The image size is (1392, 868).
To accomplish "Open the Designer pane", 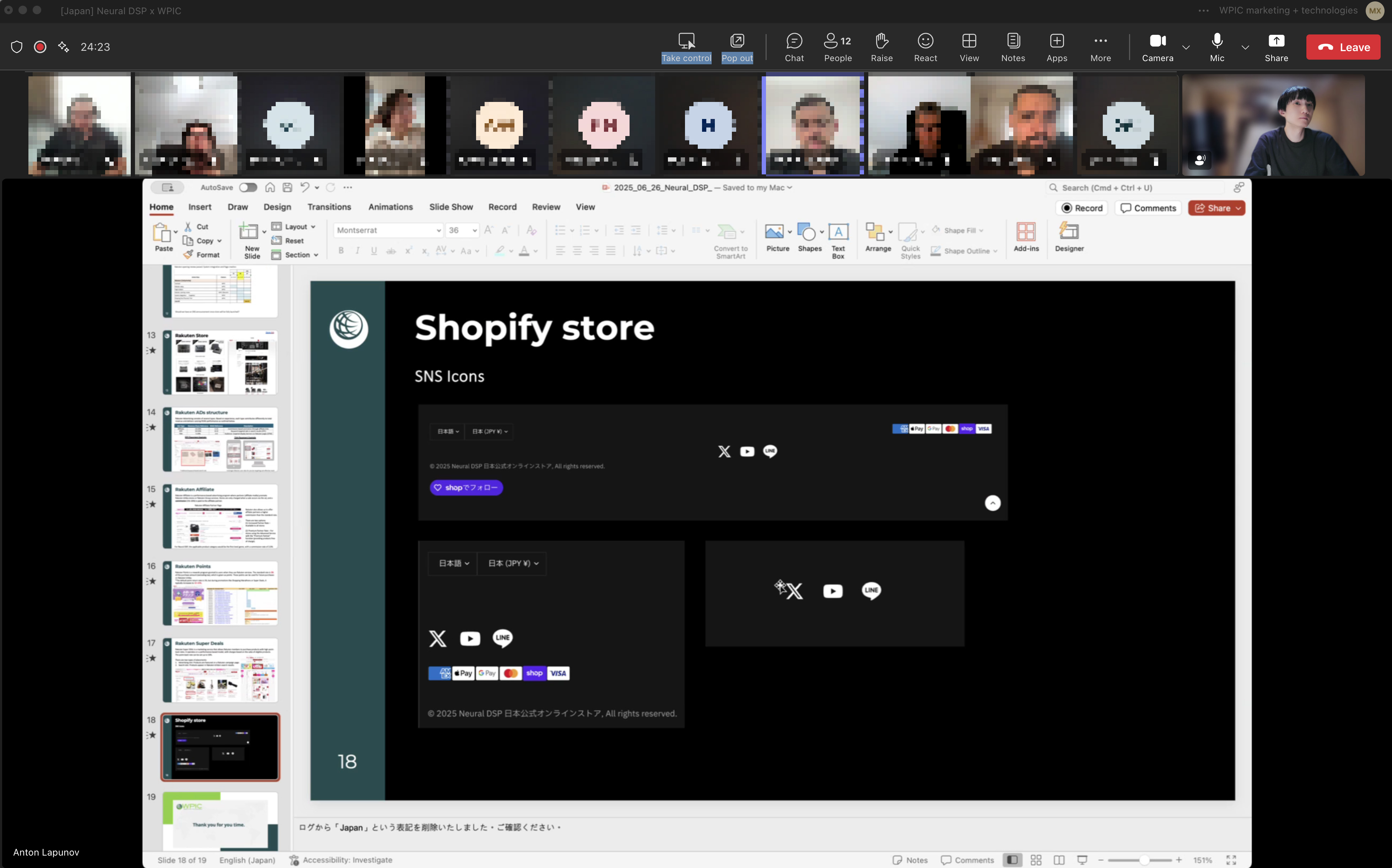I will [x=1069, y=238].
